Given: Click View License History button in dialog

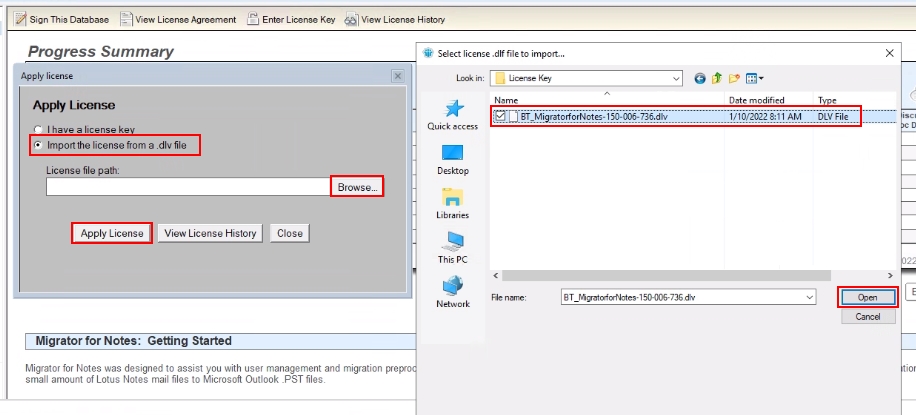Looking at the screenshot, I should [x=210, y=233].
